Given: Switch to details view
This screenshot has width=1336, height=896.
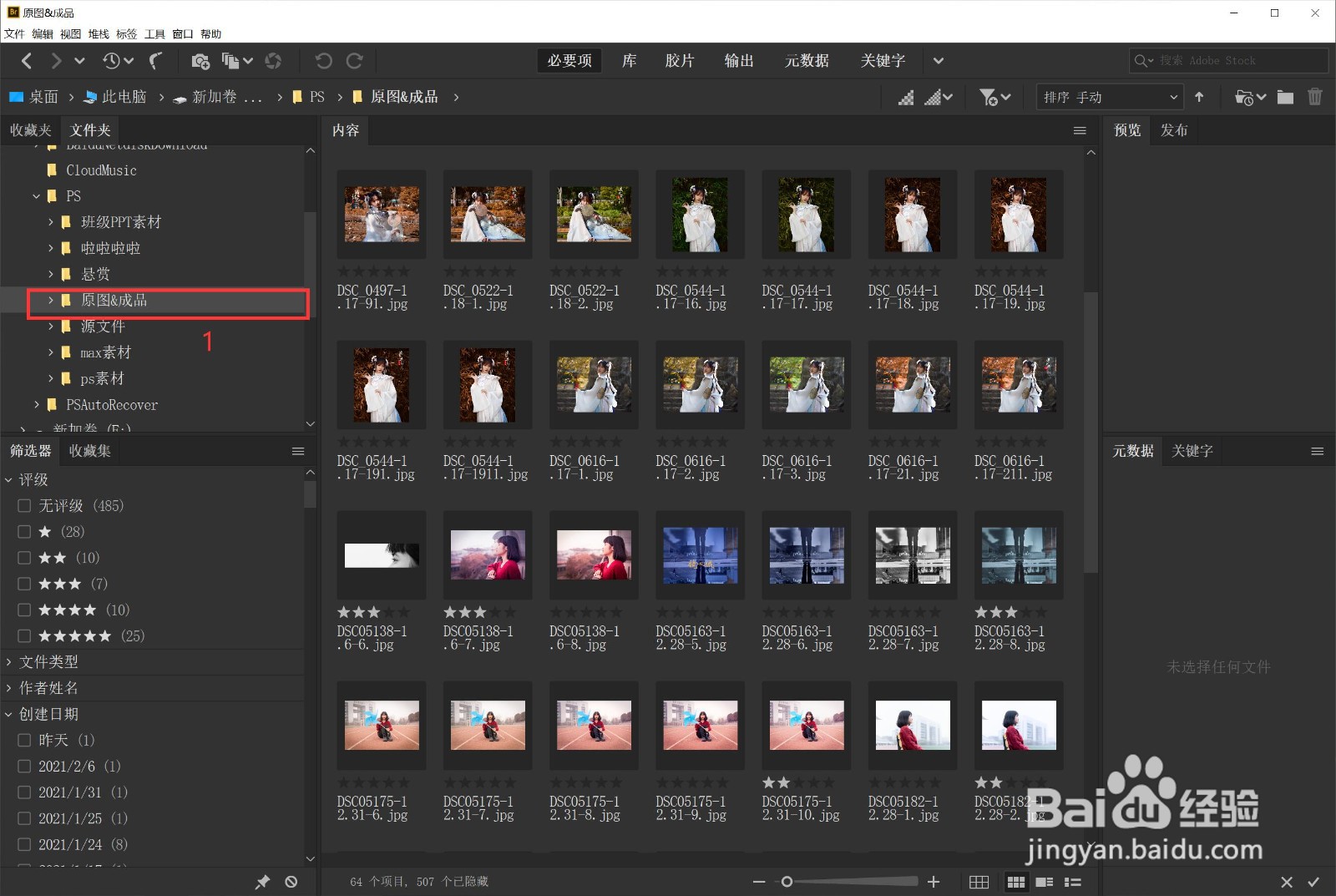Looking at the screenshot, I should coord(1045,882).
